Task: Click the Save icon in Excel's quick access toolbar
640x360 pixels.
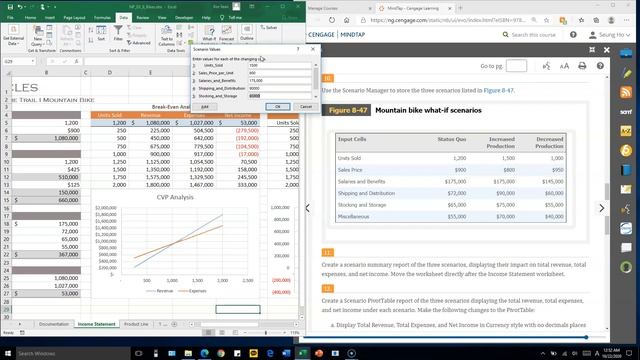Action: [x=10, y=7]
